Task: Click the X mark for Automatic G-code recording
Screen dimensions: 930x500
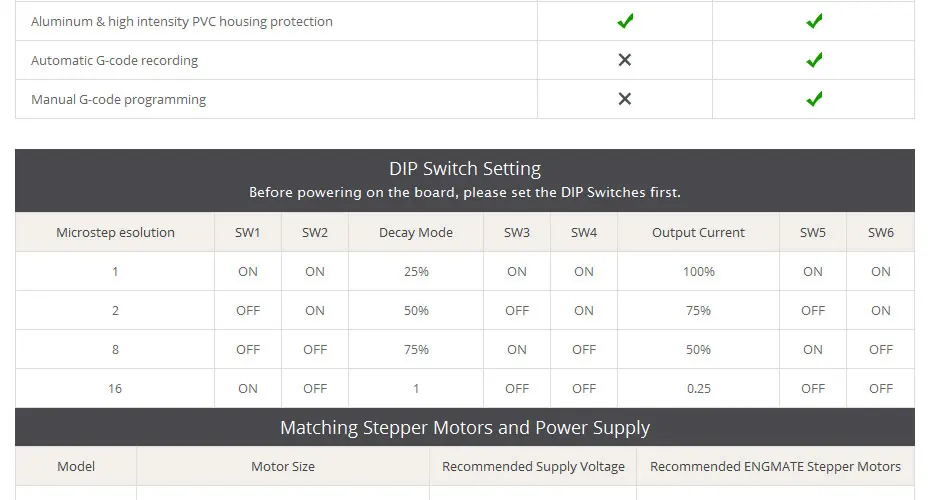Action: point(625,60)
